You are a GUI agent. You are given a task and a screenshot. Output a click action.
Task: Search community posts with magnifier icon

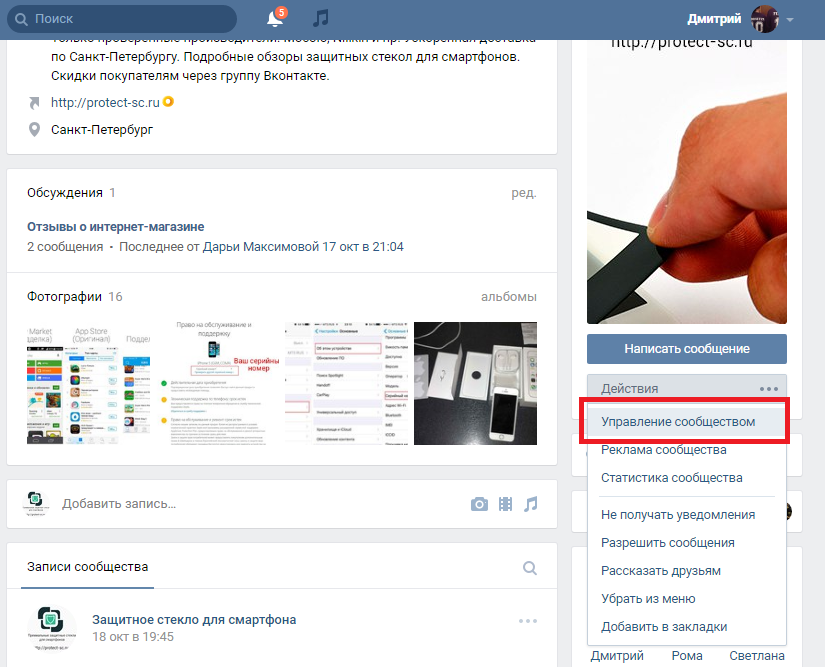[x=530, y=568]
